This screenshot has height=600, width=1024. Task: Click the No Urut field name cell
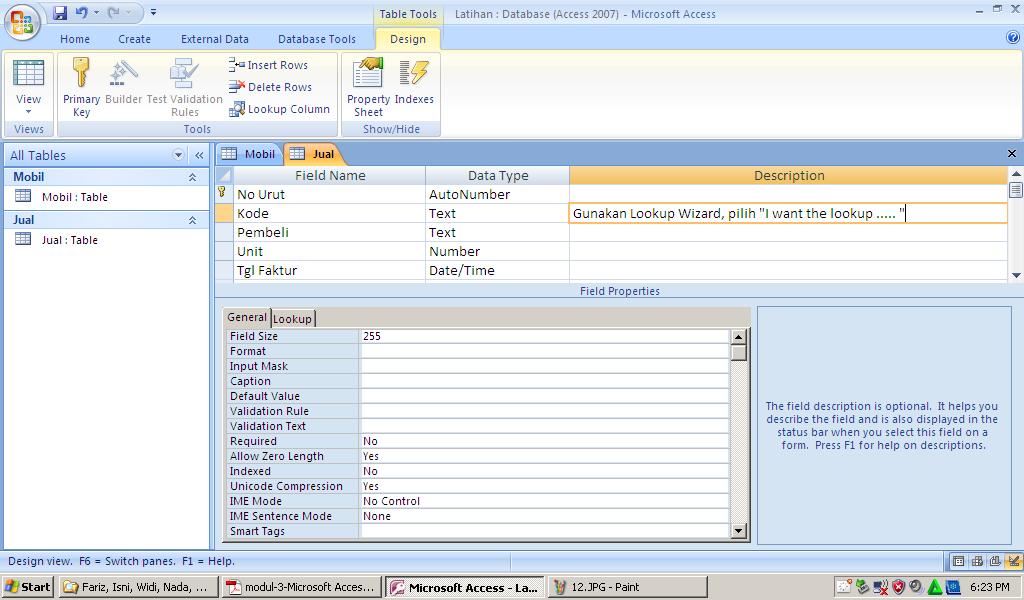(329, 194)
